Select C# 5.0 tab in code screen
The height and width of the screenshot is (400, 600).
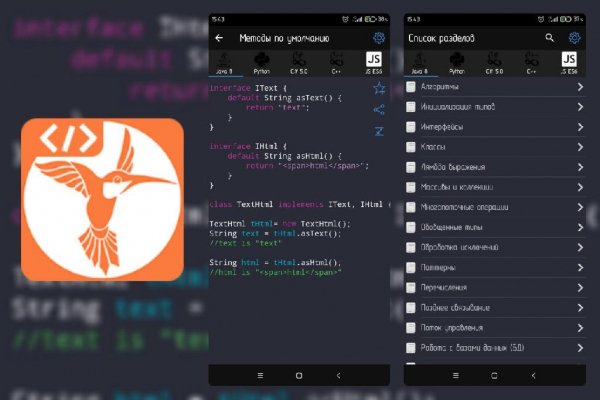click(299, 64)
